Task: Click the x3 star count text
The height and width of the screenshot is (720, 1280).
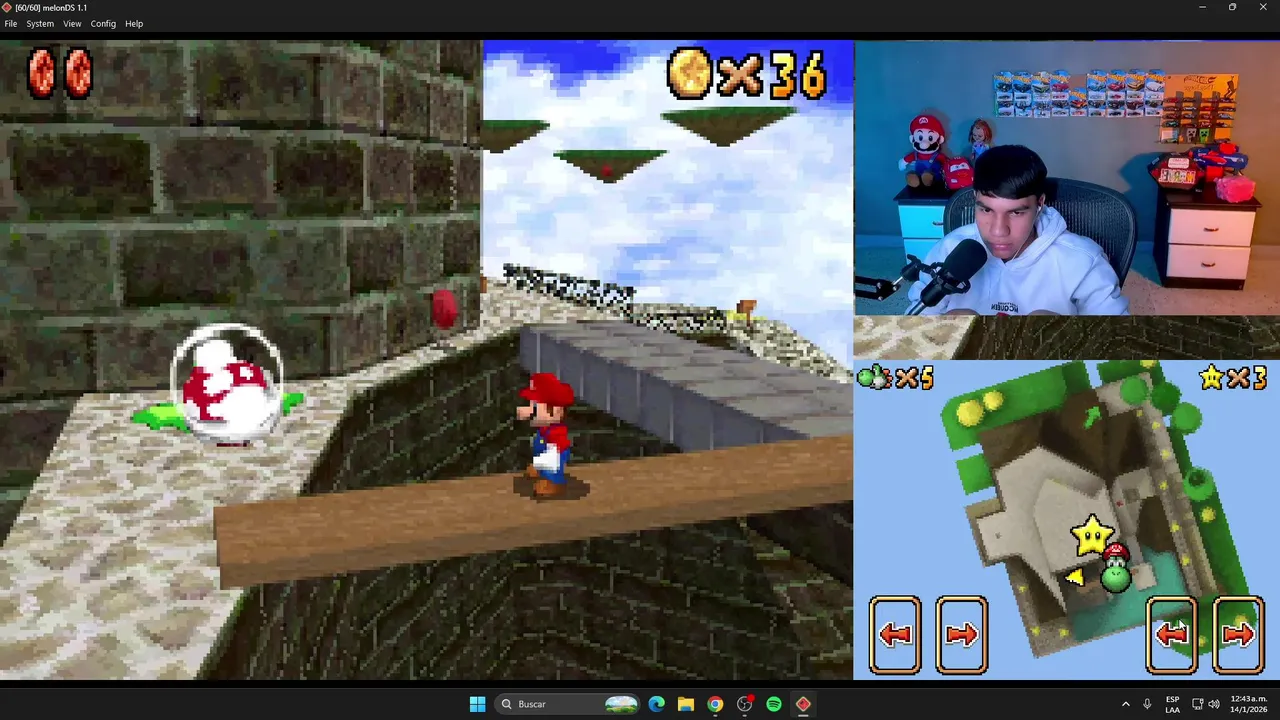Action: 1248,377
